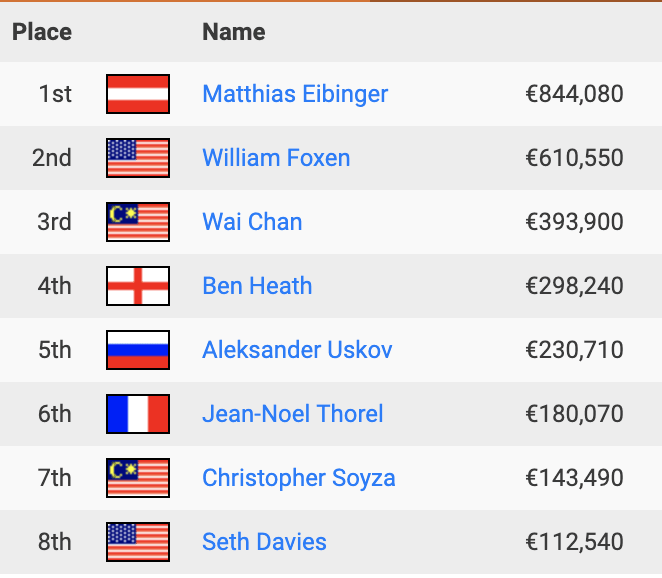
Task: Click the Austrian flag beside Matthias Eibinger
Action: tap(138, 94)
